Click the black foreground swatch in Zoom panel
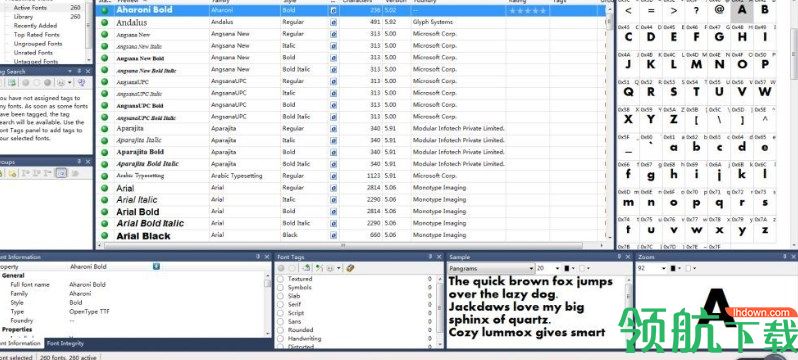The height and width of the screenshot is (360, 798). pos(673,268)
